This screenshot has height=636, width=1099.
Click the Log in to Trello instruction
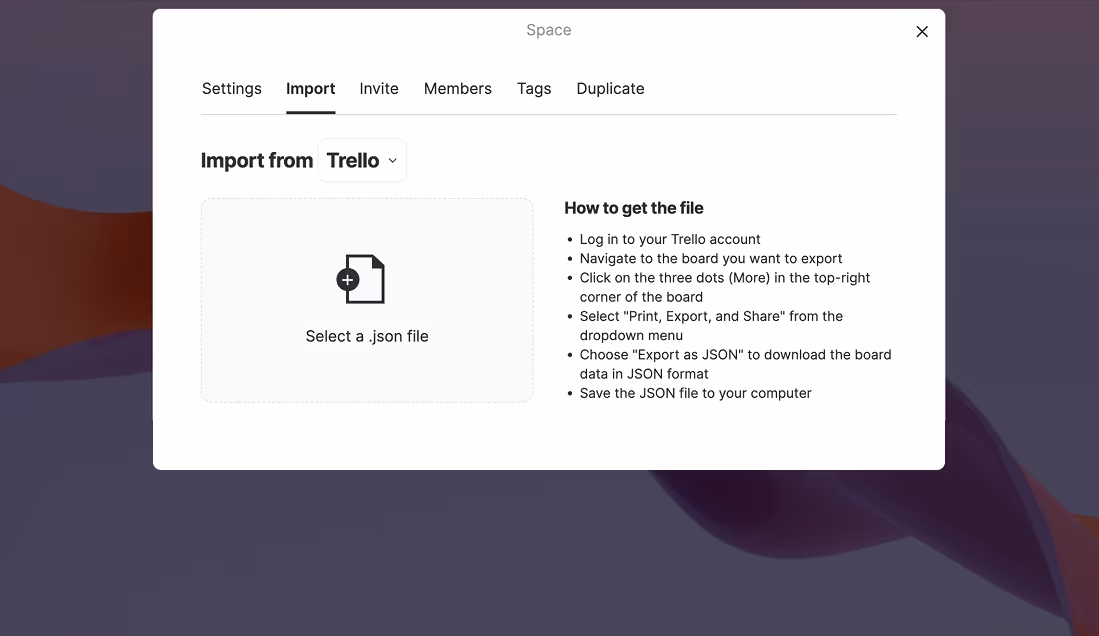click(x=670, y=239)
